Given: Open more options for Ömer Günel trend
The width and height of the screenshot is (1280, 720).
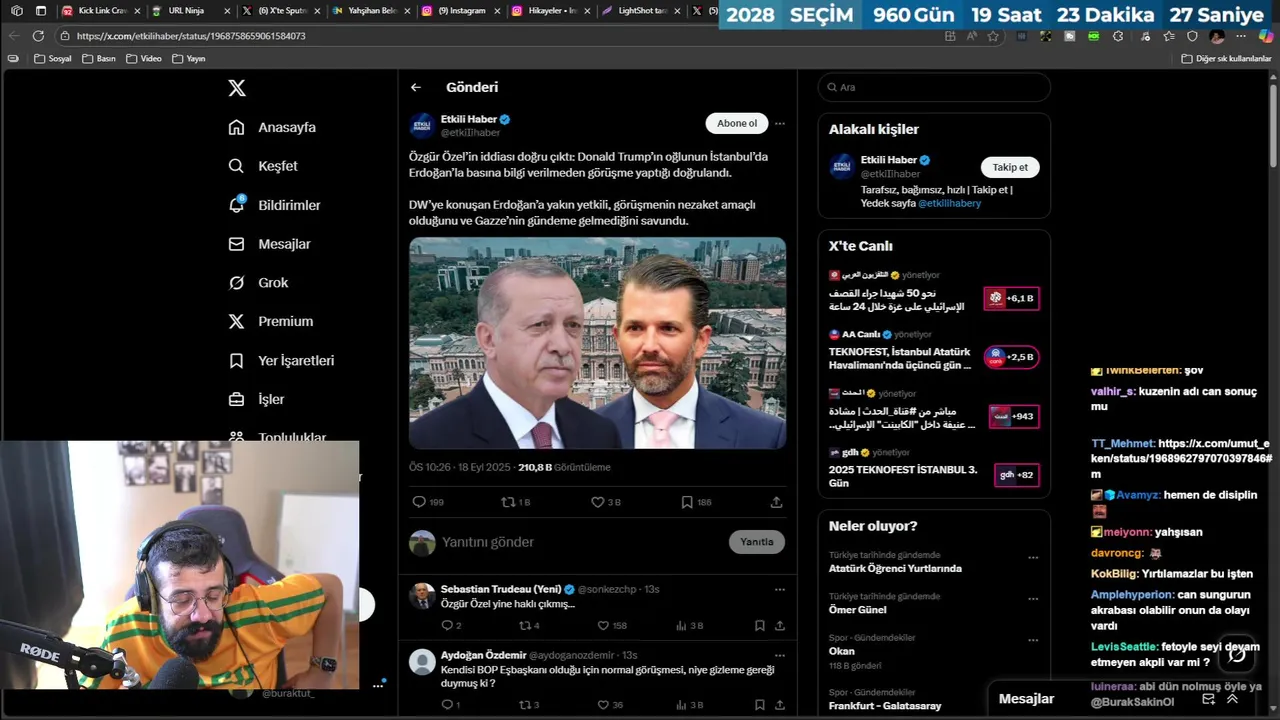Looking at the screenshot, I should tap(1033, 599).
